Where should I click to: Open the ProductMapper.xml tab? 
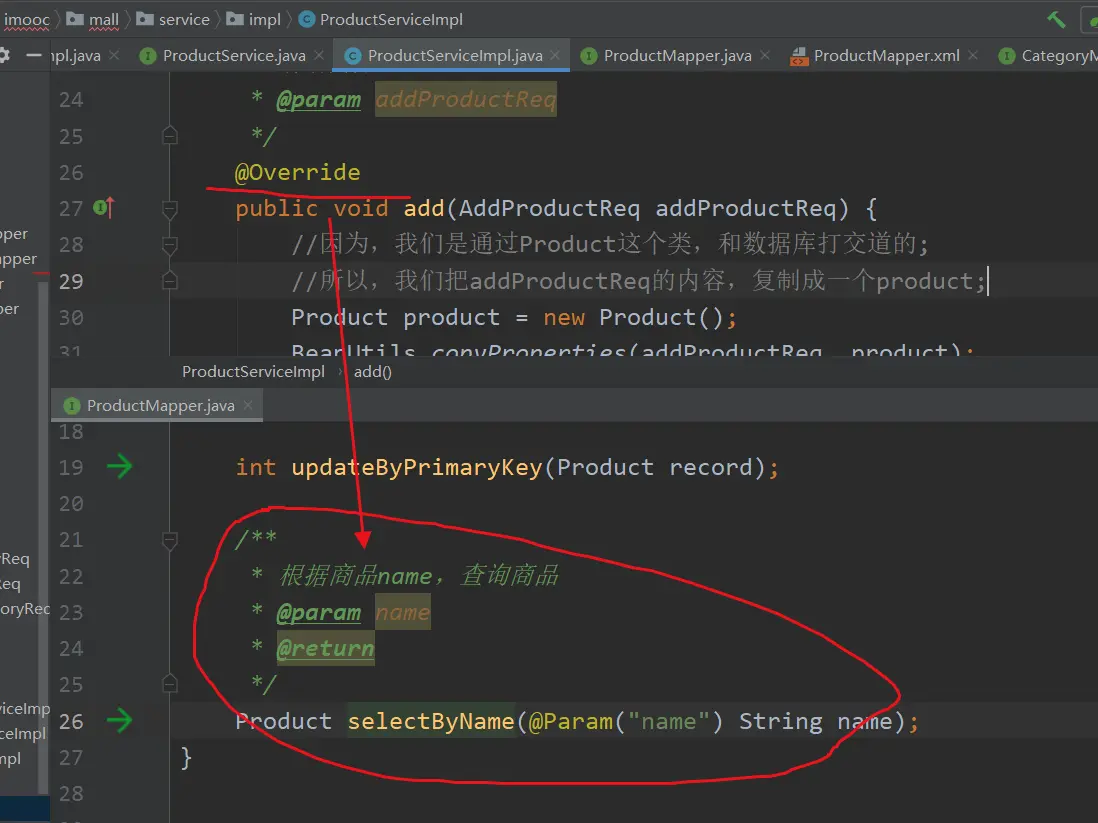pos(886,56)
